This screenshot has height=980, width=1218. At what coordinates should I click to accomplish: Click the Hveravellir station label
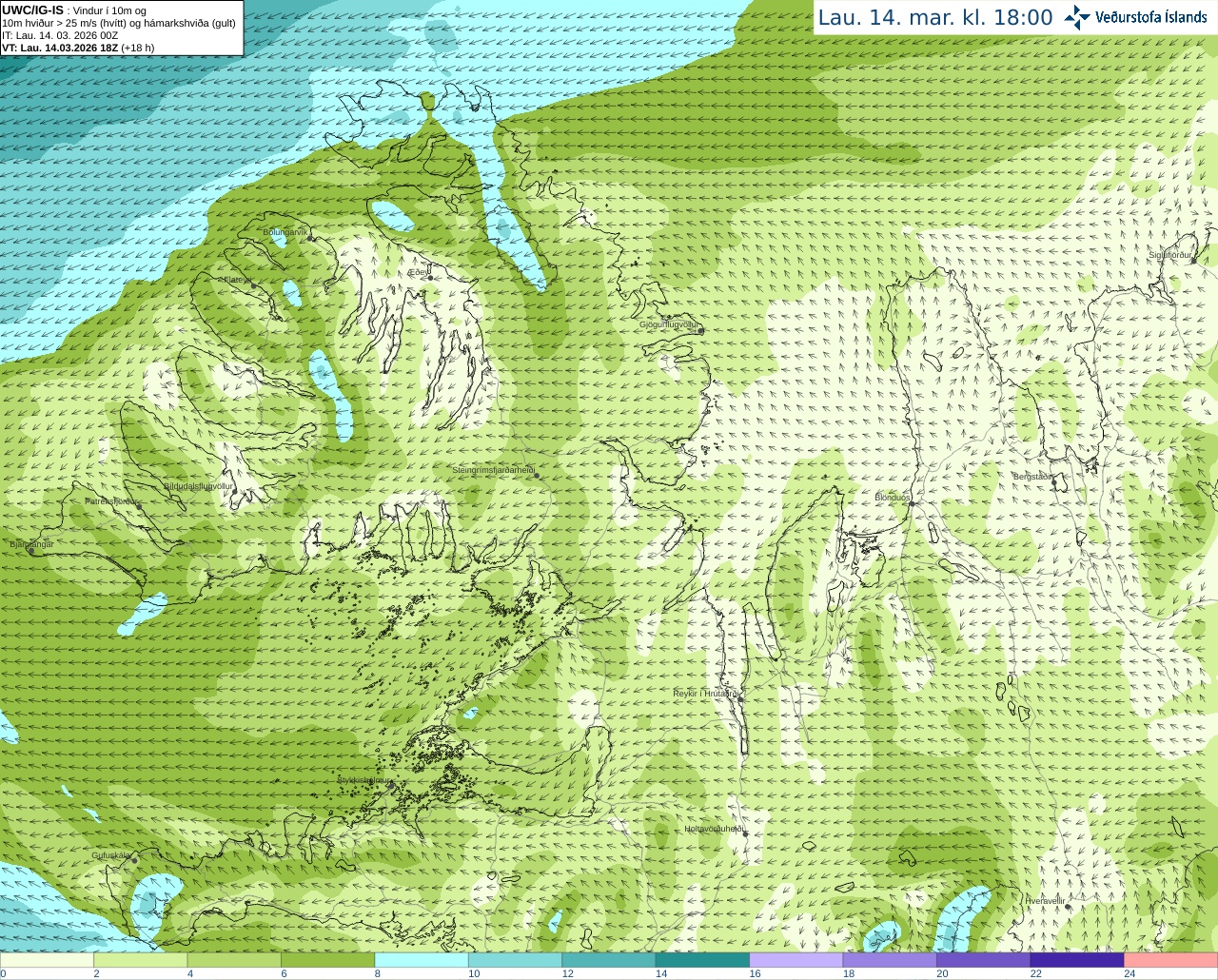tap(1045, 900)
